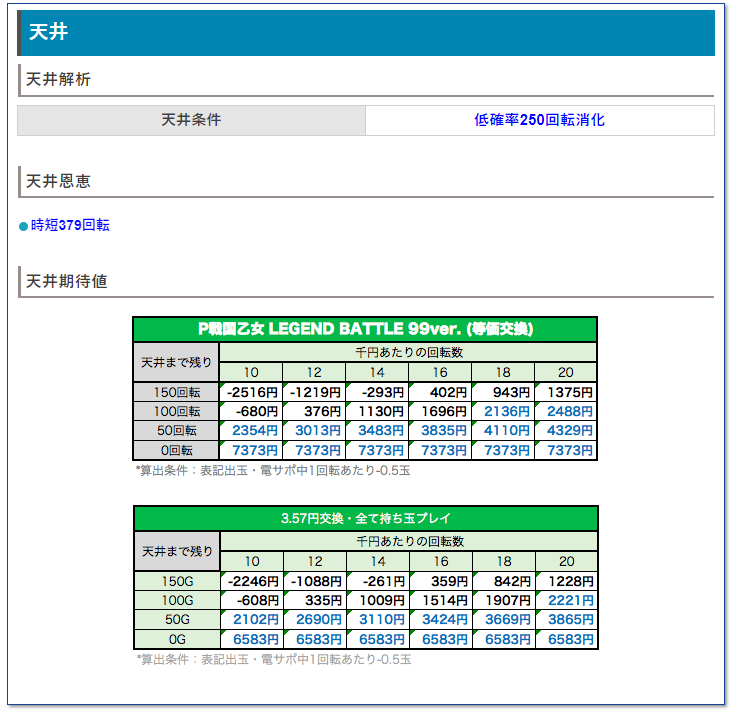This screenshot has height=712, width=736.
Task: Click the 3013円 value cell
Action: (x=315, y=430)
